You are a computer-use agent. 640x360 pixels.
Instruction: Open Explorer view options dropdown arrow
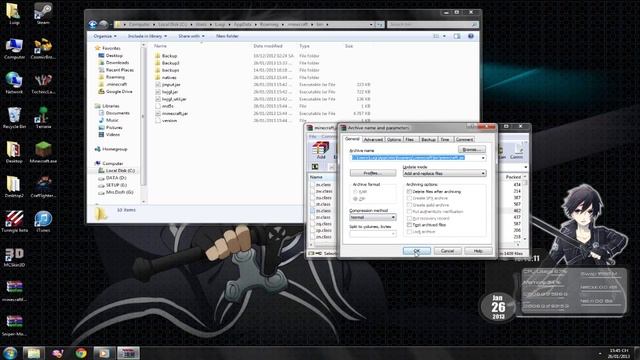coord(444,36)
